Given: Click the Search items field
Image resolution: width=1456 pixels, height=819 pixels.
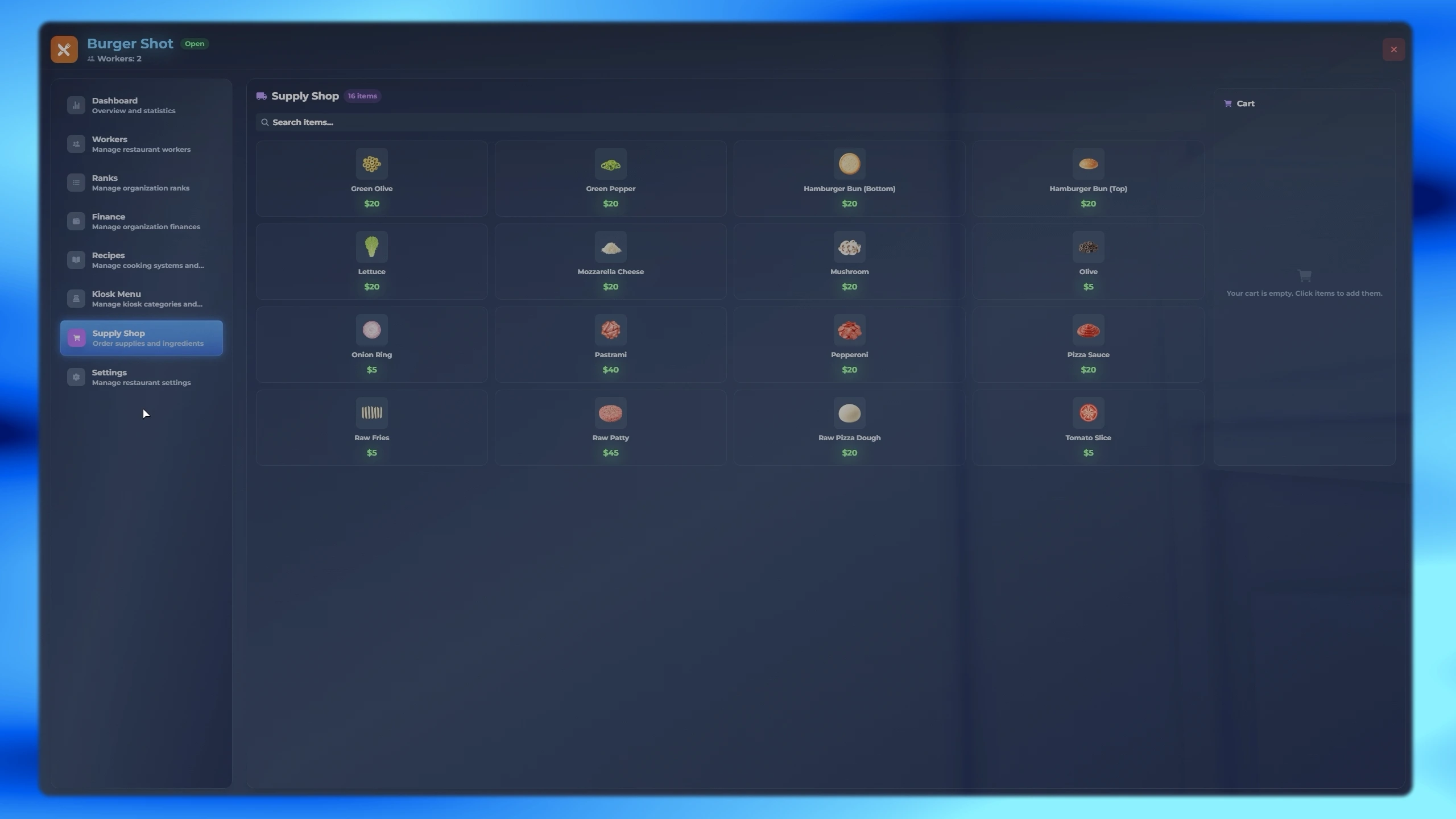Looking at the screenshot, I should click(730, 122).
